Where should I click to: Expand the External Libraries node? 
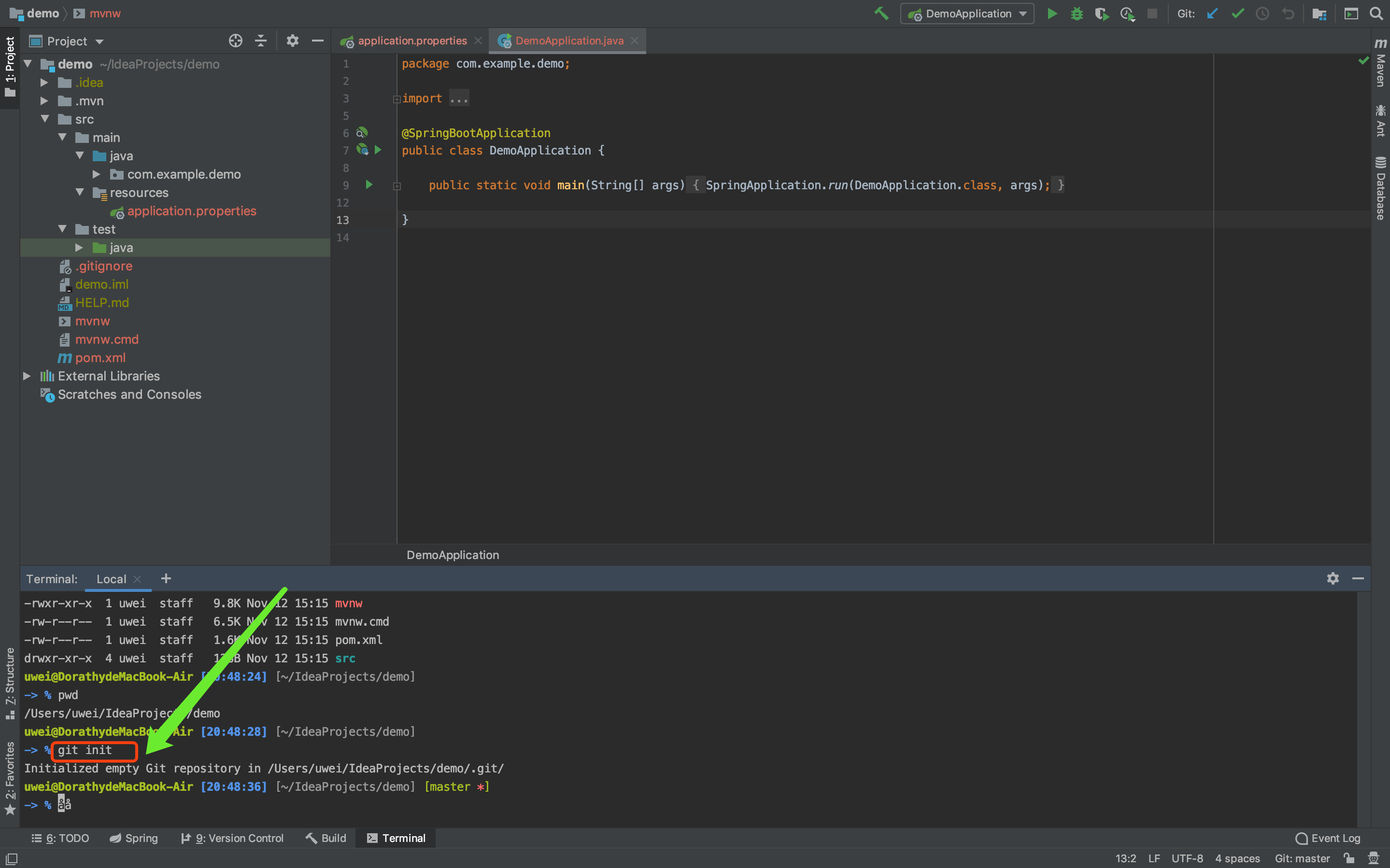coord(27,376)
